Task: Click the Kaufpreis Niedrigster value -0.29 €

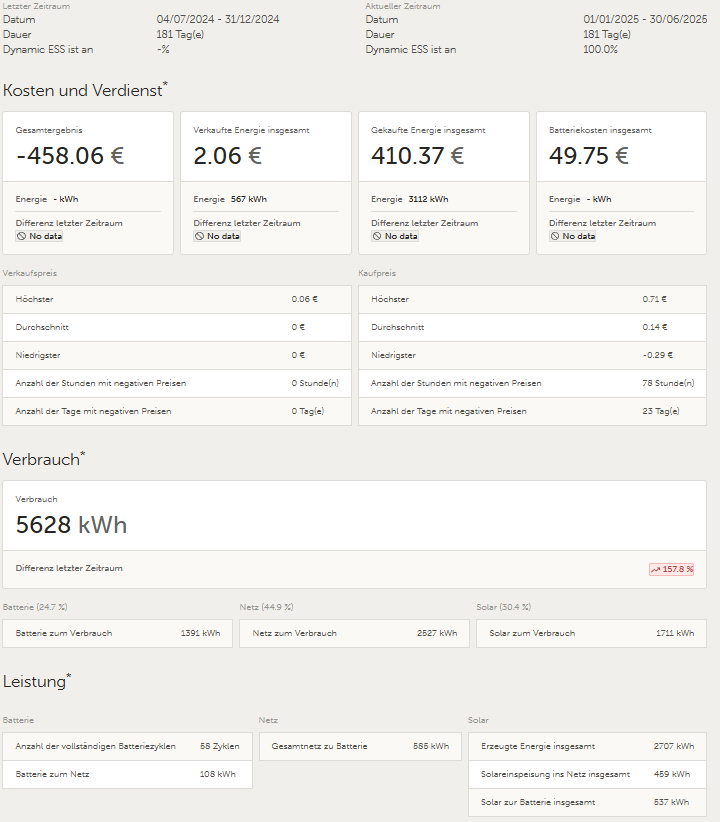Action: [658, 355]
